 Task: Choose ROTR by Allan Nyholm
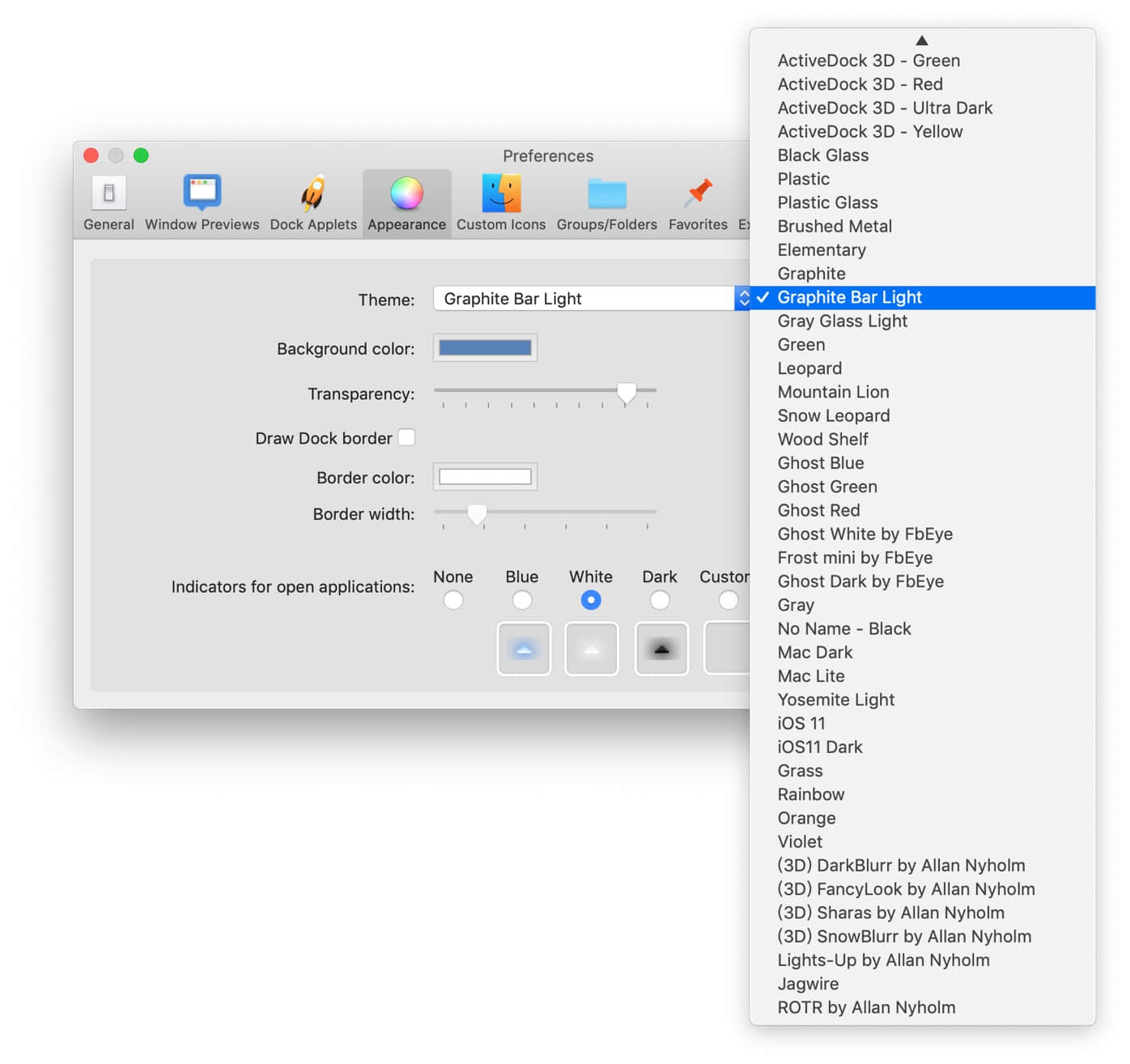923,1008
